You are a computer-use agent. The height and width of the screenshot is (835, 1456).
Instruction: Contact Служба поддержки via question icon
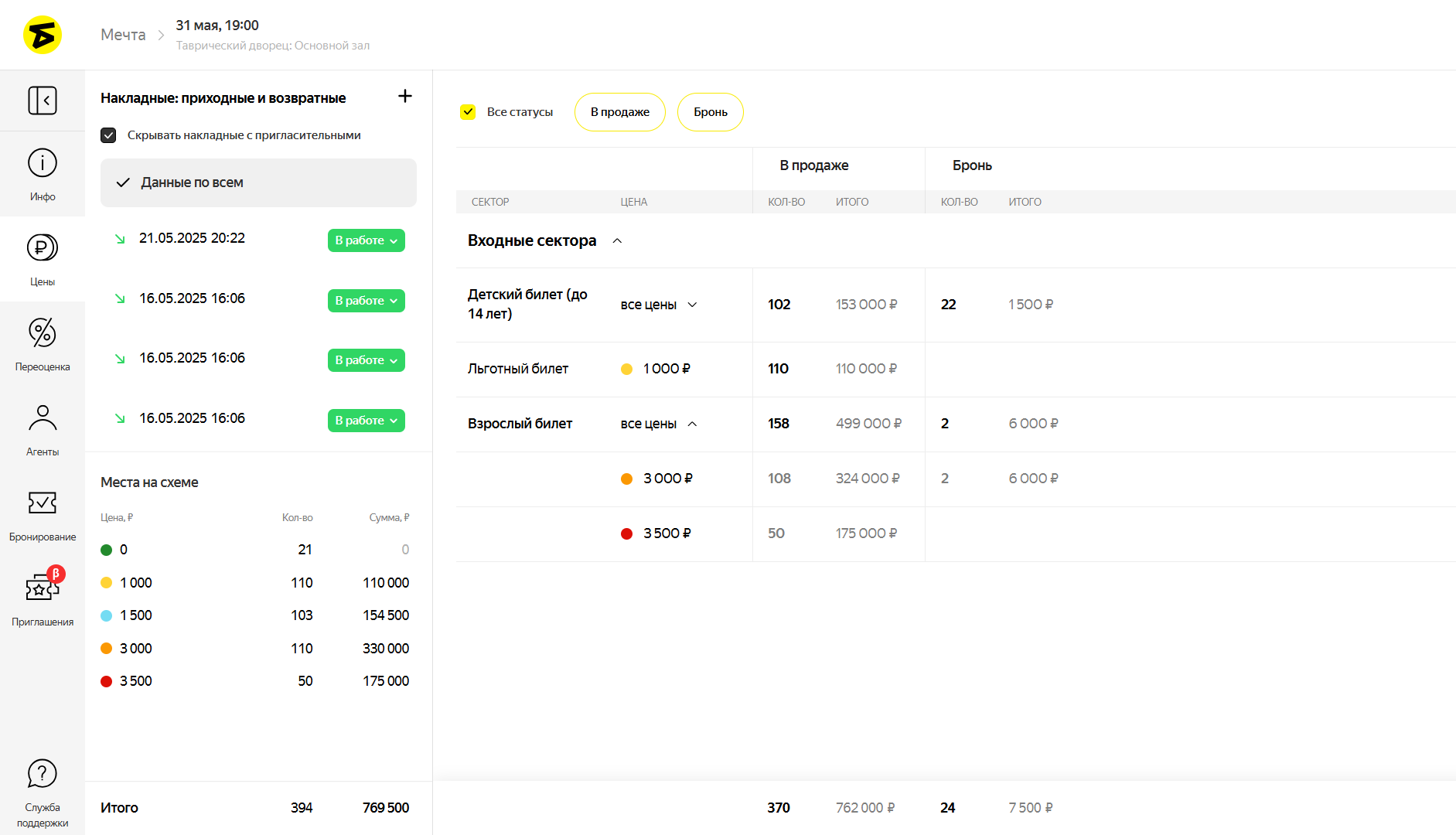pos(43,774)
